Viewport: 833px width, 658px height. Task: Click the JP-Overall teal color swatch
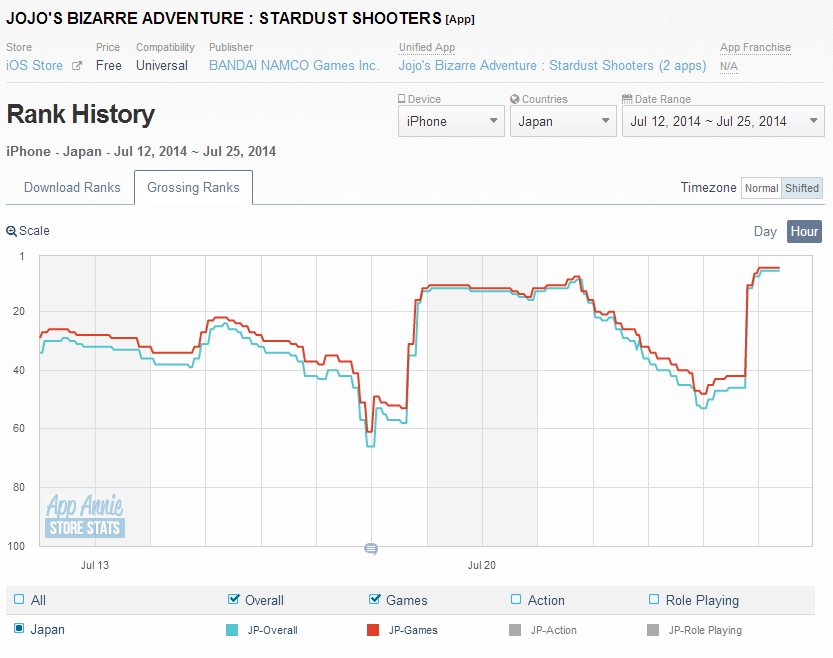click(232, 630)
